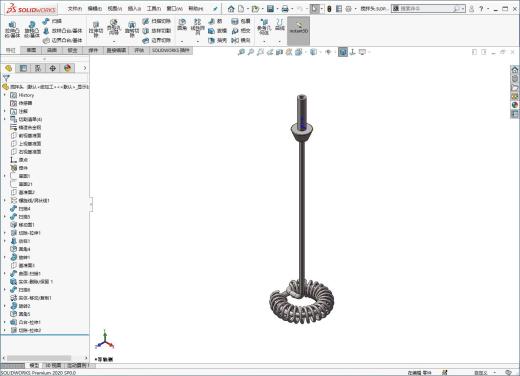520x376 pixels.
Task: Switch to the DimXpertManager crosshair tab
Action: (53, 68)
